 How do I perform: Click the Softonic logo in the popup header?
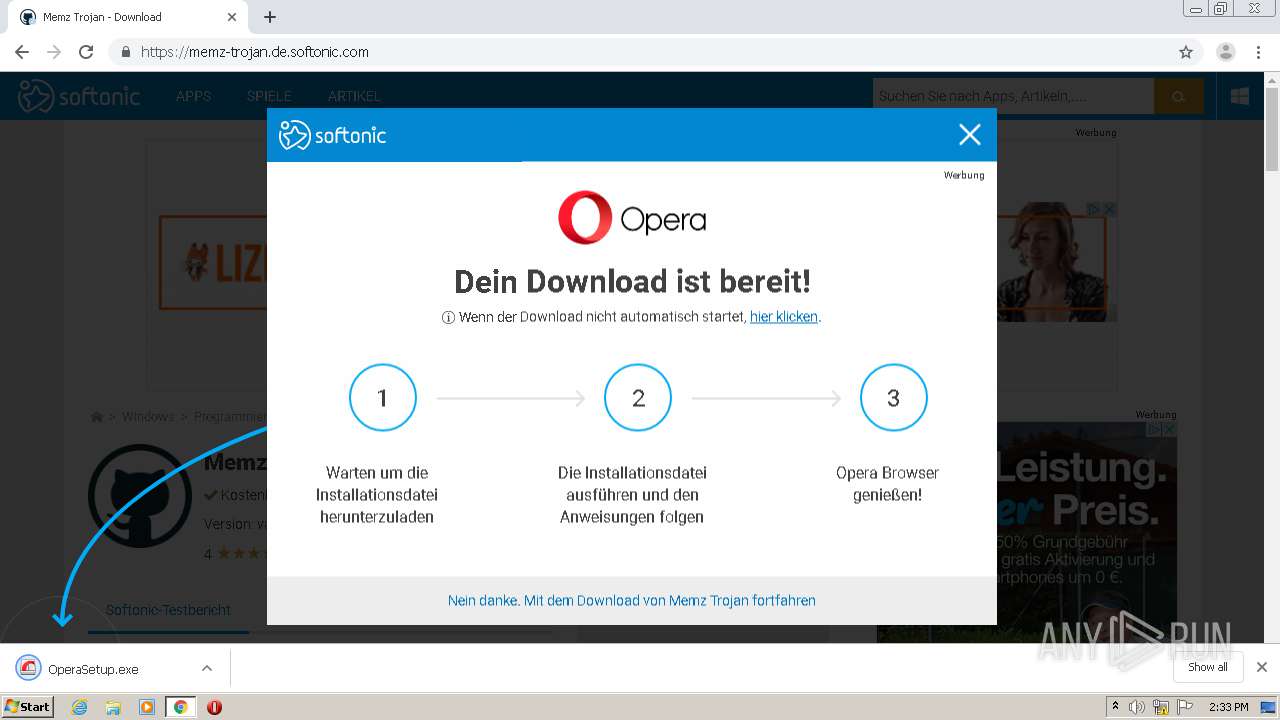click(x=332, y=135)
